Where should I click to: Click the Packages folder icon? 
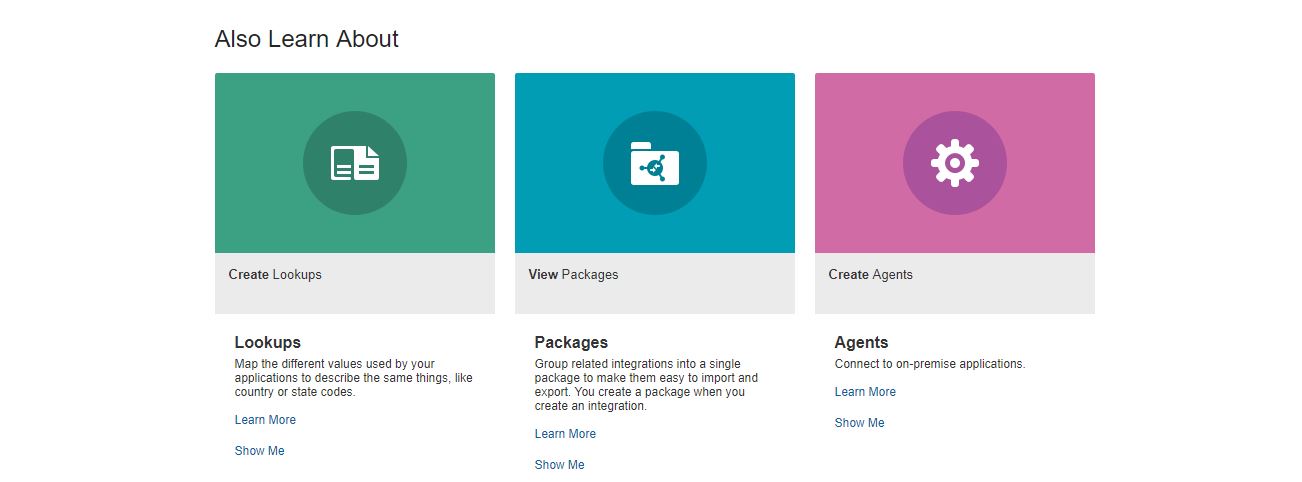[655, 163]
